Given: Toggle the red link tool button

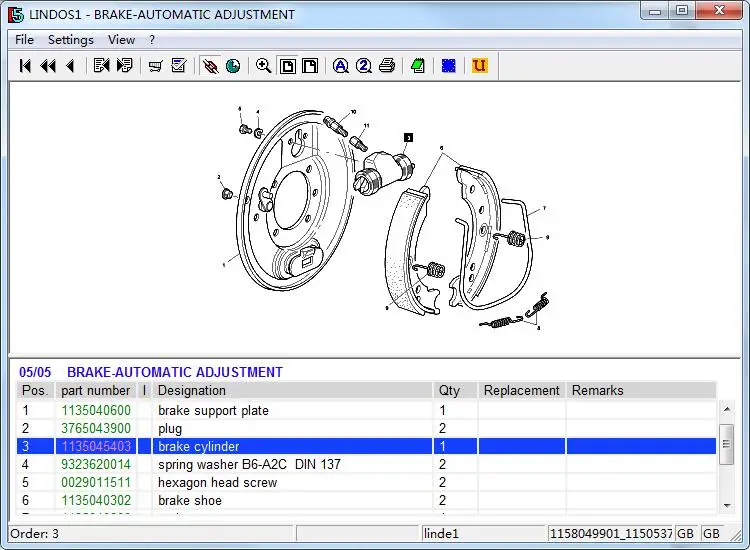Looking at the screenshot, I should click(x=210, y=66).
